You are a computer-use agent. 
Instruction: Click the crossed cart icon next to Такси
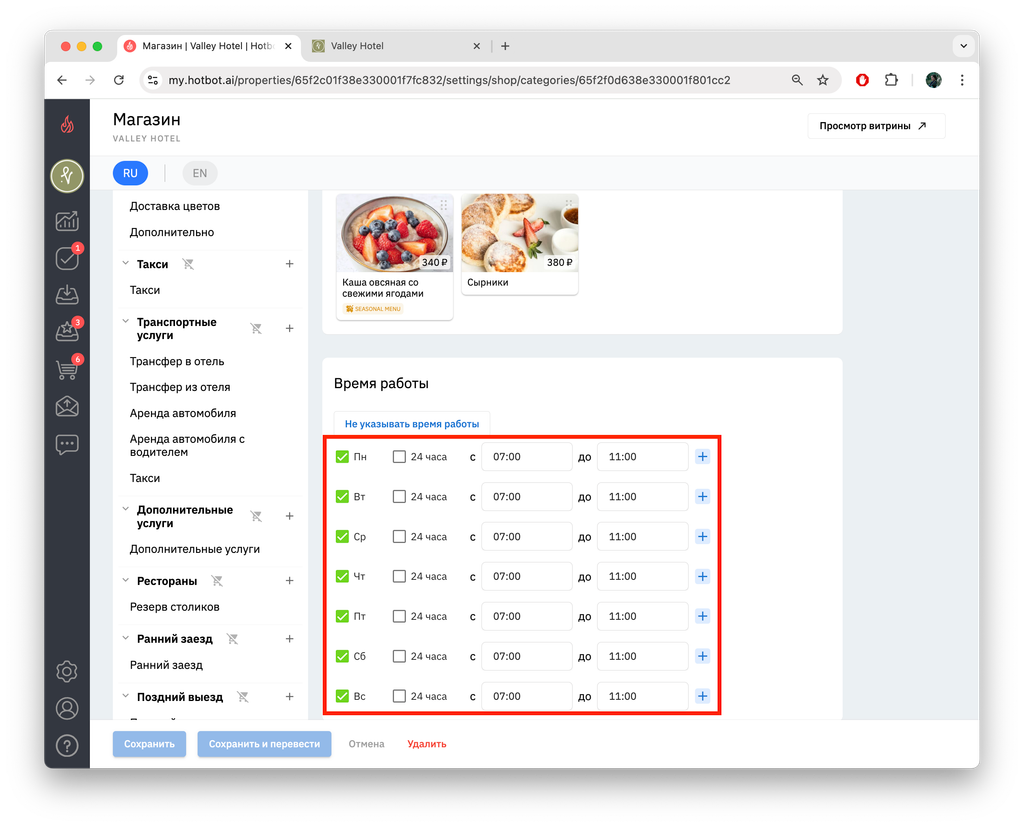coord(188,264)
